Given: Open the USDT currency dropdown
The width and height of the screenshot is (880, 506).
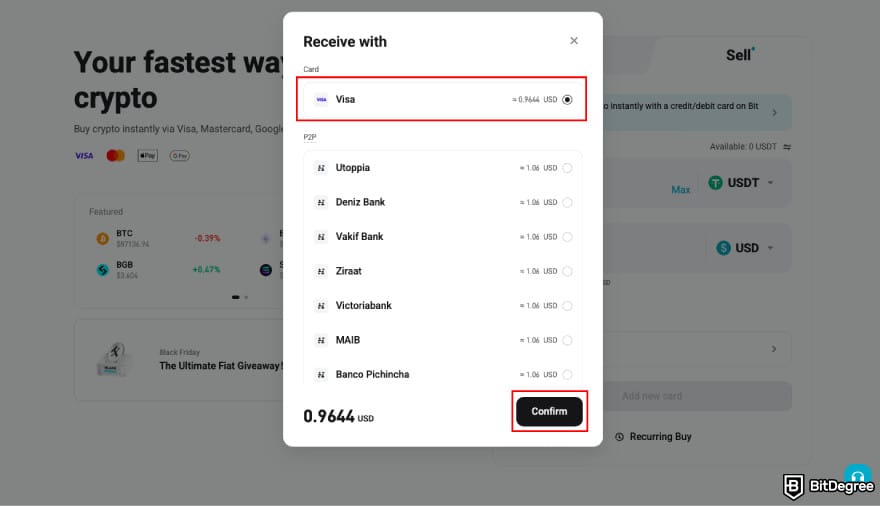Looking at the screenshot, I should [x=741, y=183].
